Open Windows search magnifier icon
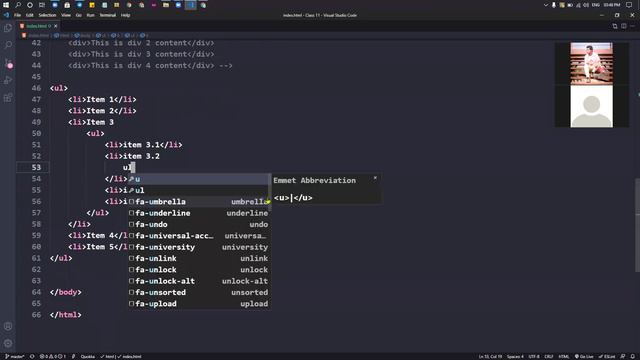Image resolution: width=640 pixels, height=360 pixels. pos(18,5)
